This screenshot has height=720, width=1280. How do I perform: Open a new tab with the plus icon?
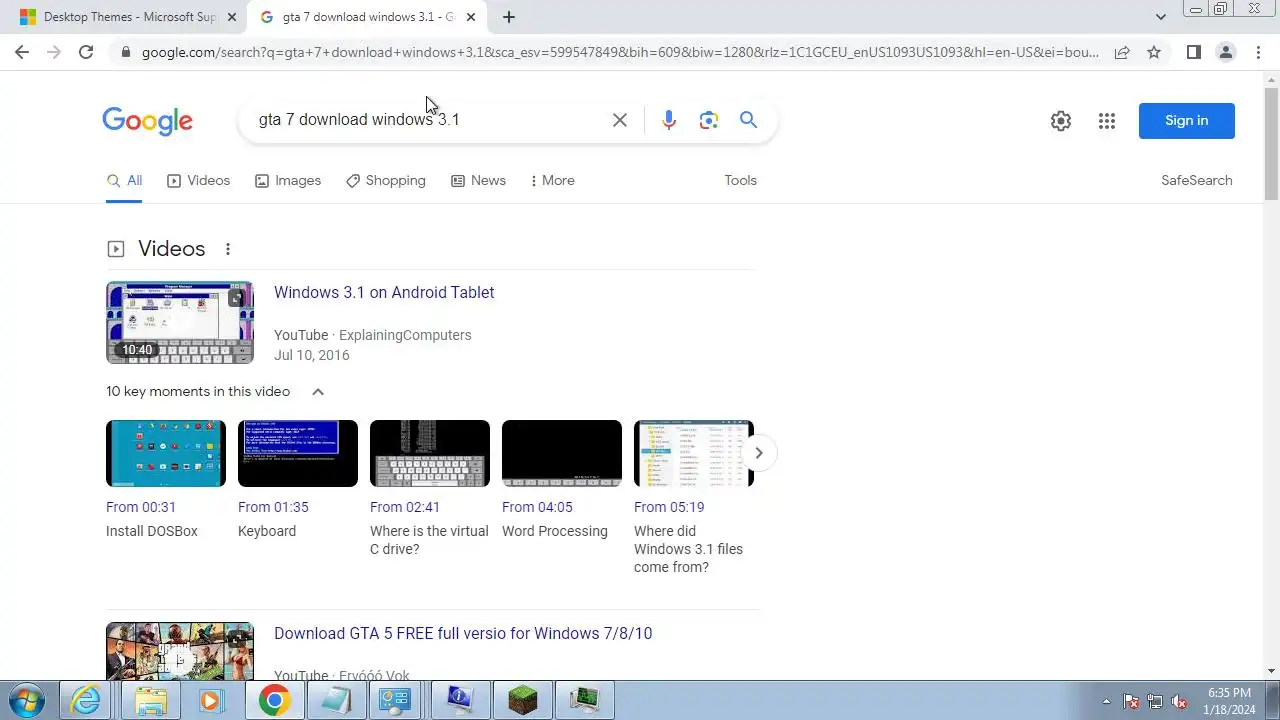click(509, 17)
